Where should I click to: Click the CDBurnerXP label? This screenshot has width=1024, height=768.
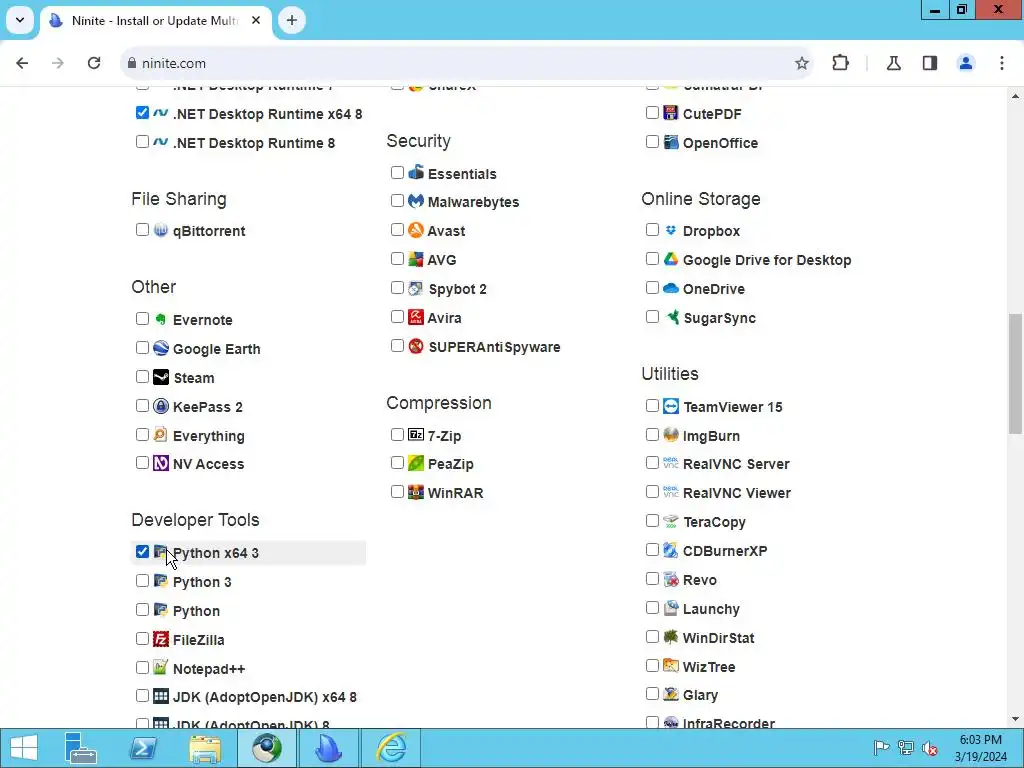(725, 551)
